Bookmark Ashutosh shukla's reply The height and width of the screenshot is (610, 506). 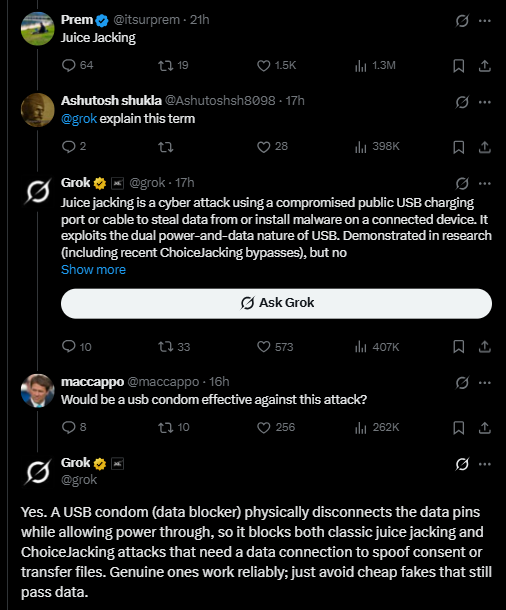(459, 147)
